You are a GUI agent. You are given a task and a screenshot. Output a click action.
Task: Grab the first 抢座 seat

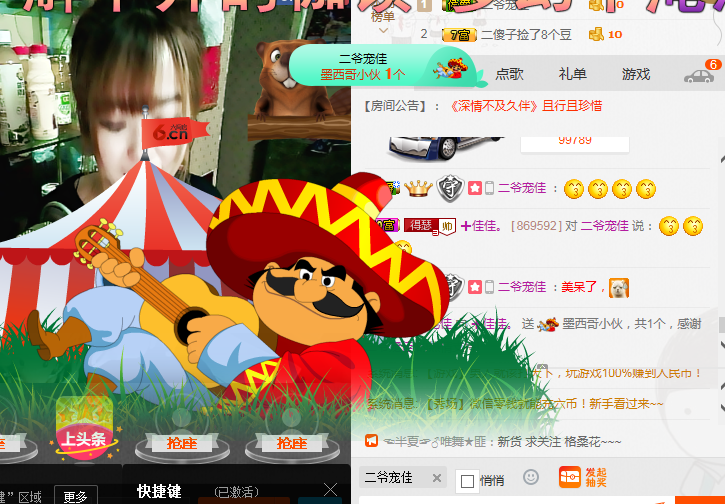pos(182,443)
